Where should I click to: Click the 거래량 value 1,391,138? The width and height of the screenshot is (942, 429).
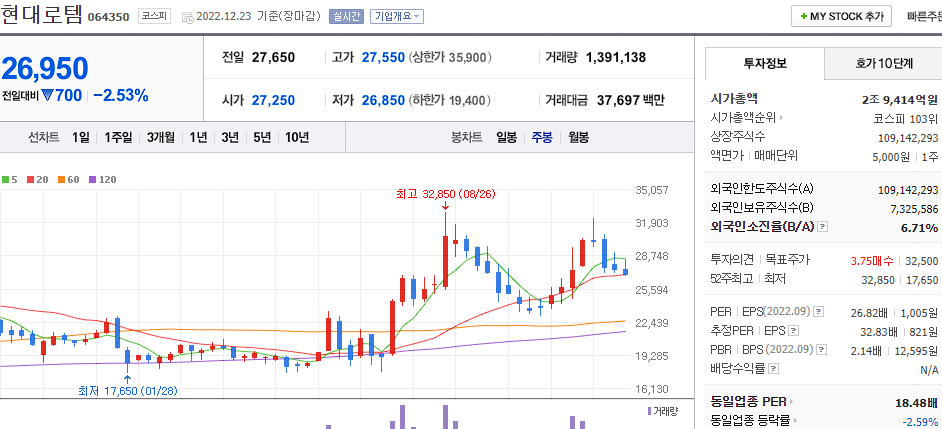[616, 58]
